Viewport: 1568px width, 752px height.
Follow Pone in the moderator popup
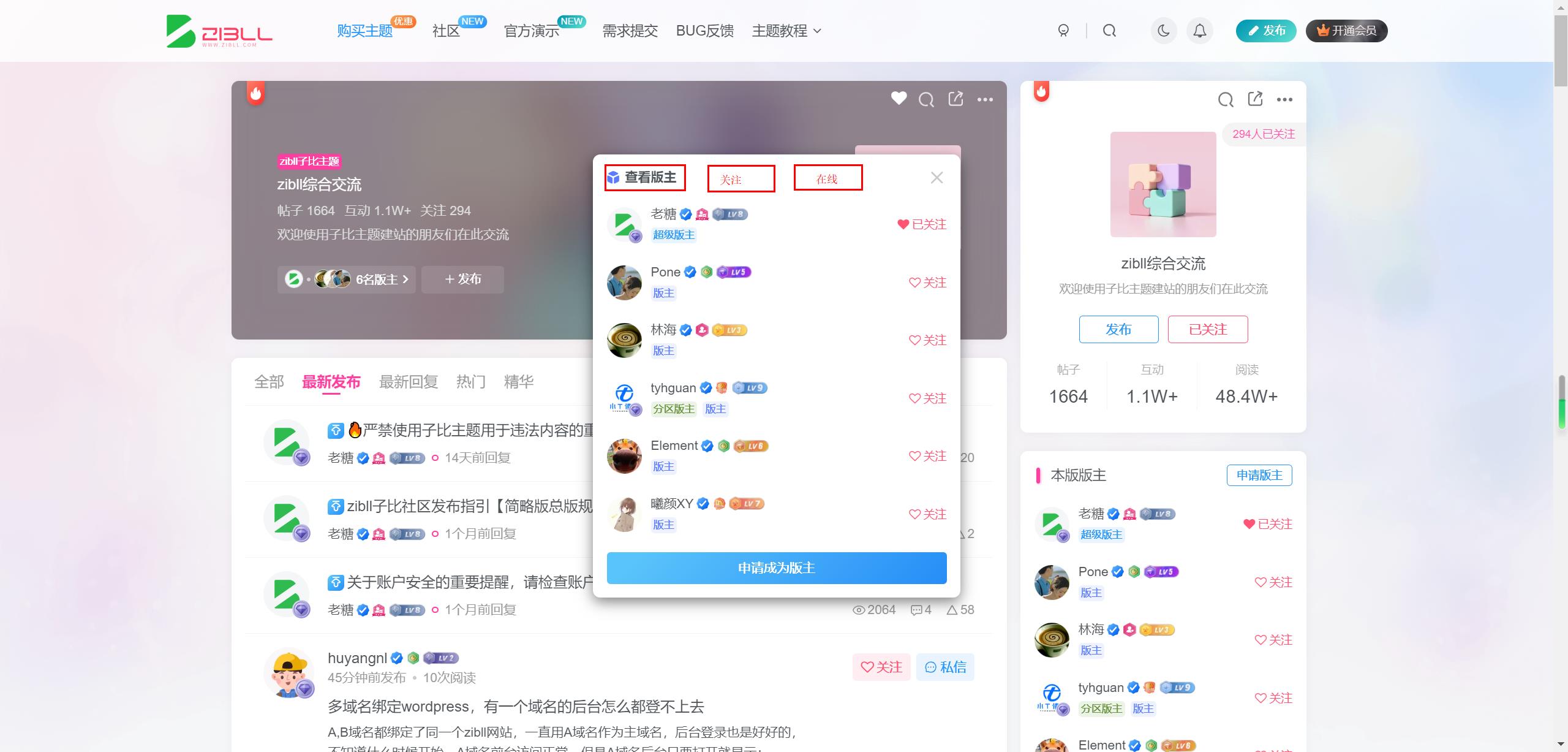click(x=927, y=283)
